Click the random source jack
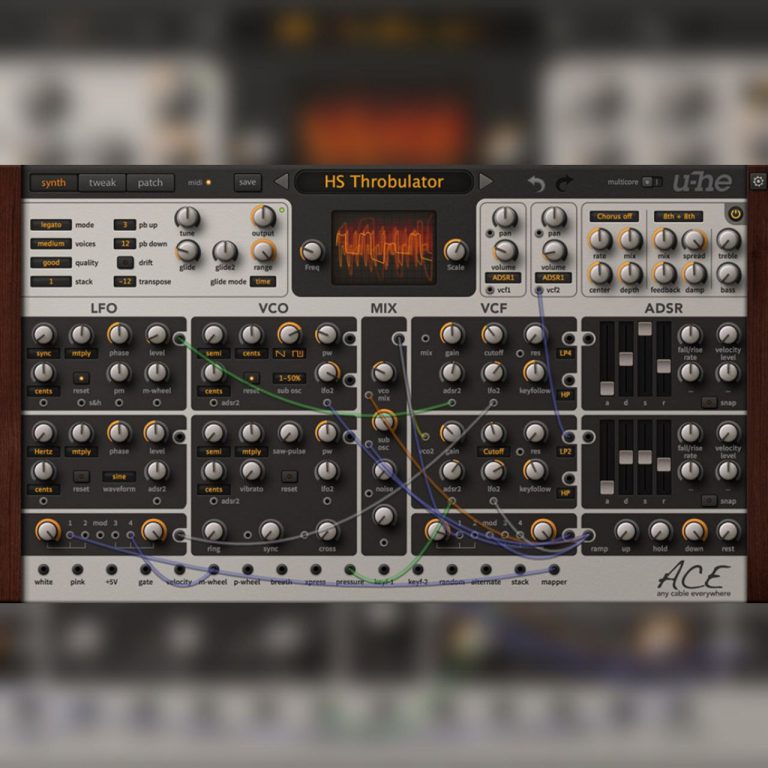This screenshot has width=768, height=768. tap(452, 569)
